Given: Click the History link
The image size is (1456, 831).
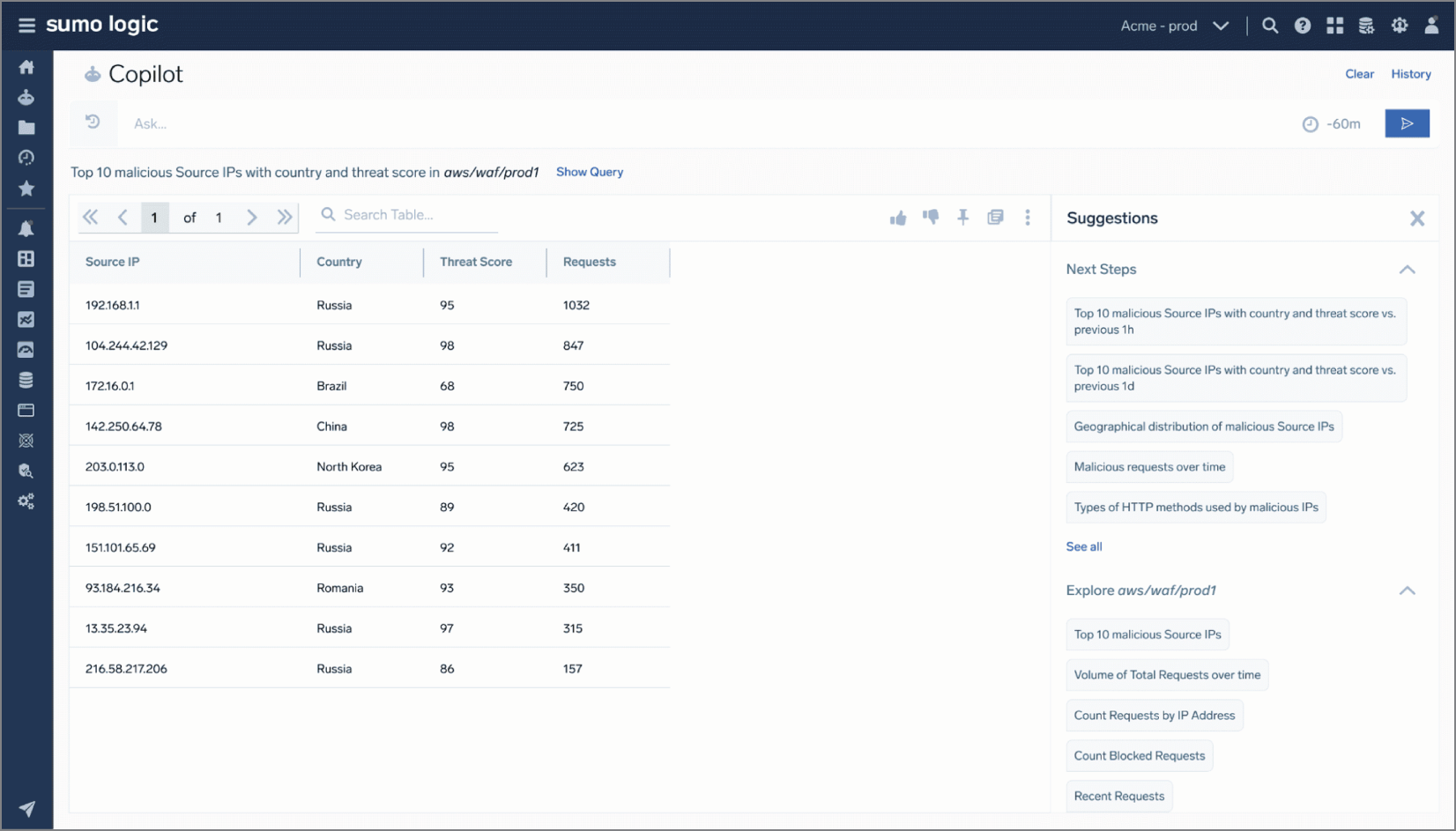Looking at the screenshot, I should pyautogui.click(x=1410, y=74).
